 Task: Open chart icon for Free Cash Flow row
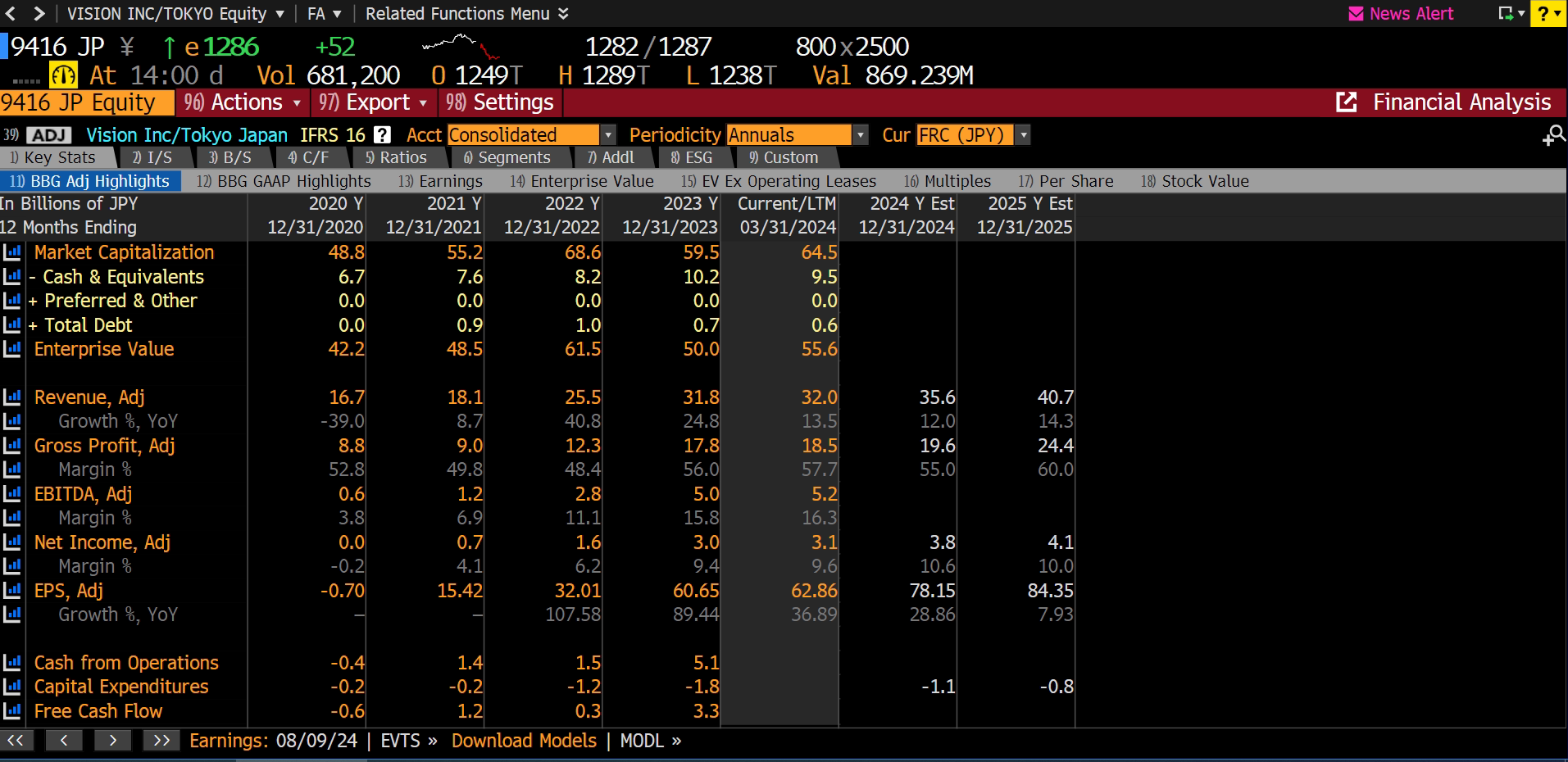coord(12,711)
